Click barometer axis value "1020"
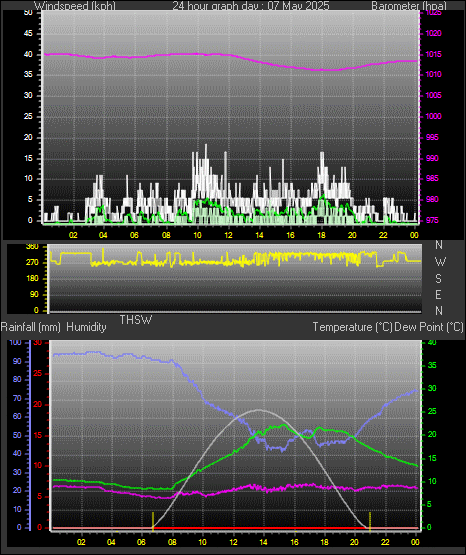Image resolution: width=466 pixels, height=555 pixels. pyautogui.click(x=433, y=34)
